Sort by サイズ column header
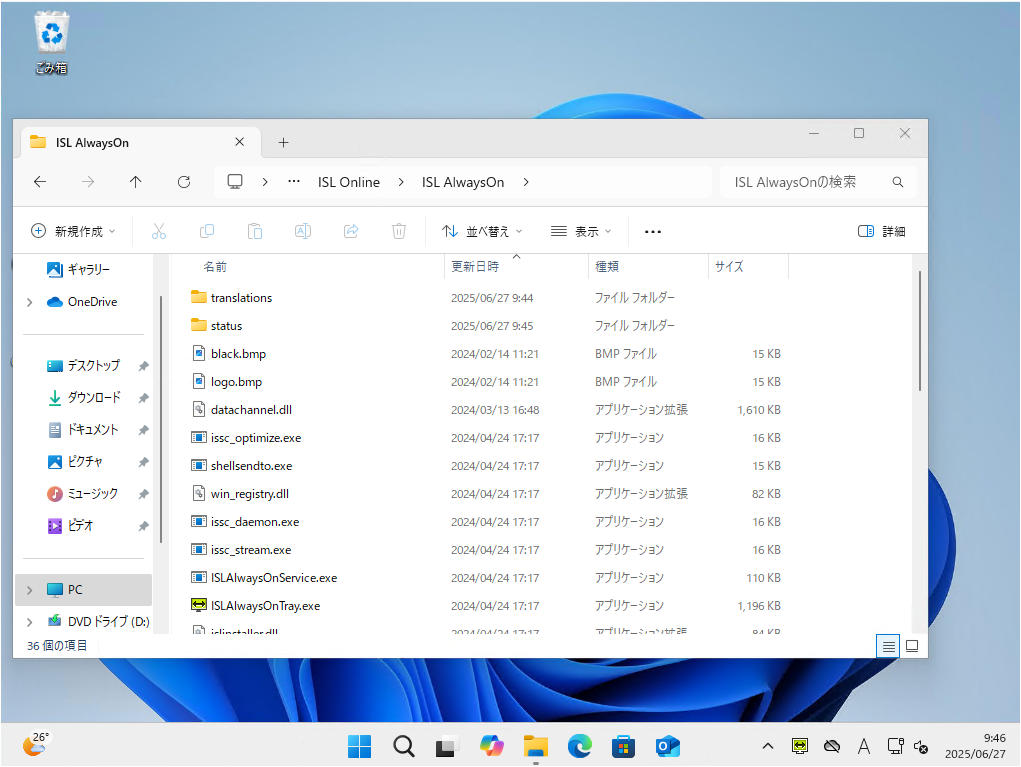1021x767 pixels. (x=729, y=266)
